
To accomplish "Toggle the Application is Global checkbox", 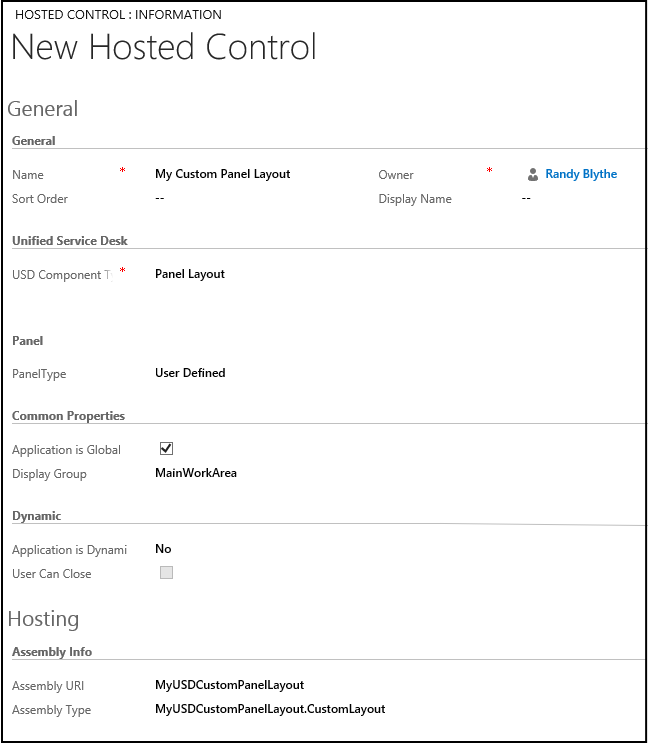I will pyautogui.click(x=167, y=448).
